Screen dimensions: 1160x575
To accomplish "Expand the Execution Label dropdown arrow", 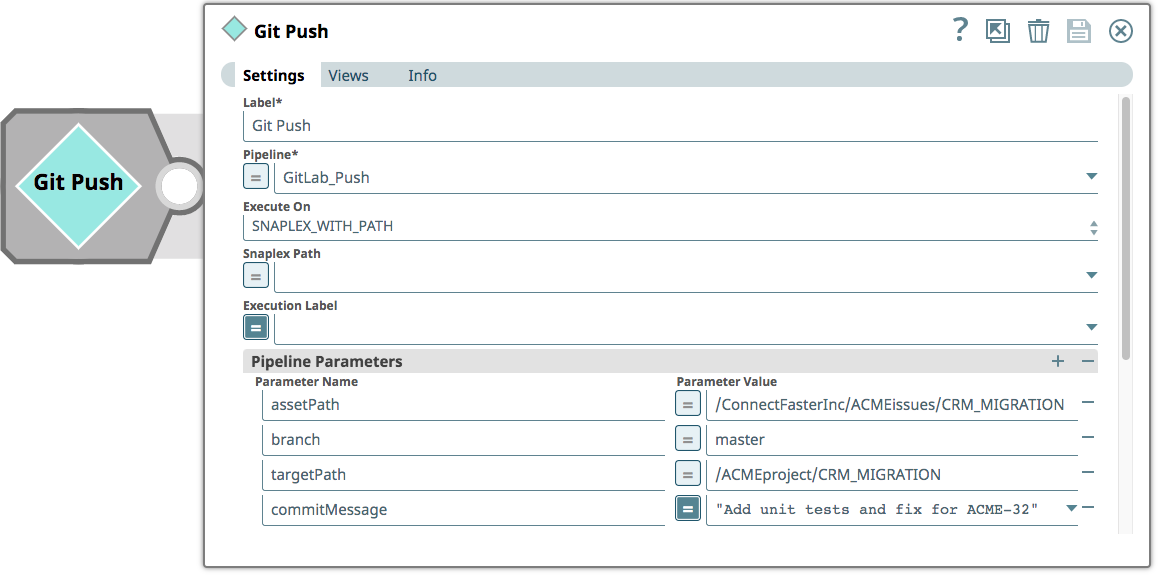I will click(1091, 326).
